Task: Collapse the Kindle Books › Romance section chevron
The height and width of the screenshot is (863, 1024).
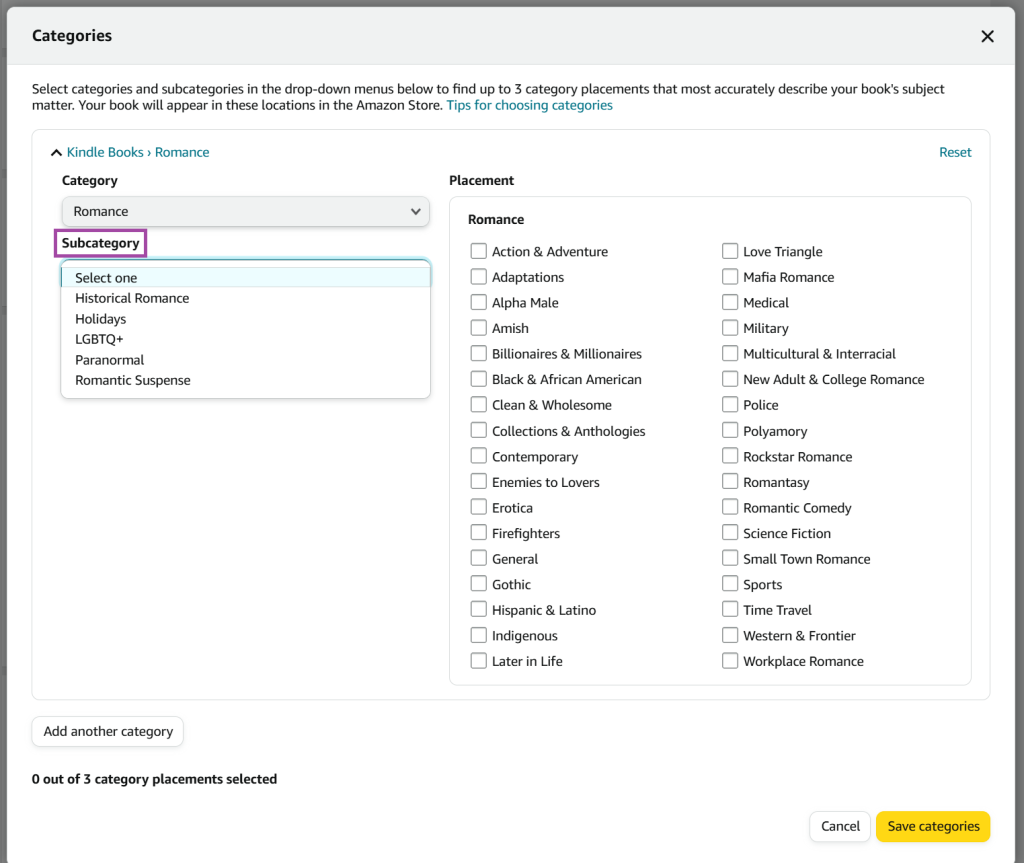Action: (56, 152)
